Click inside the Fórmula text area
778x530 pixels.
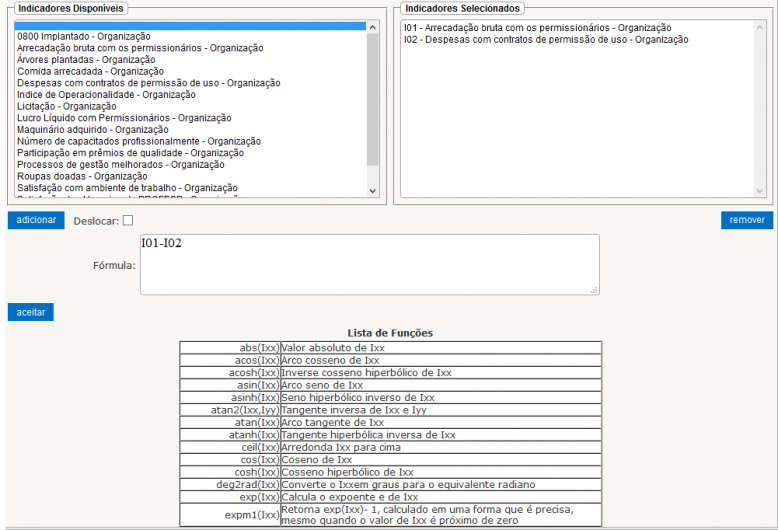(369, 265)
